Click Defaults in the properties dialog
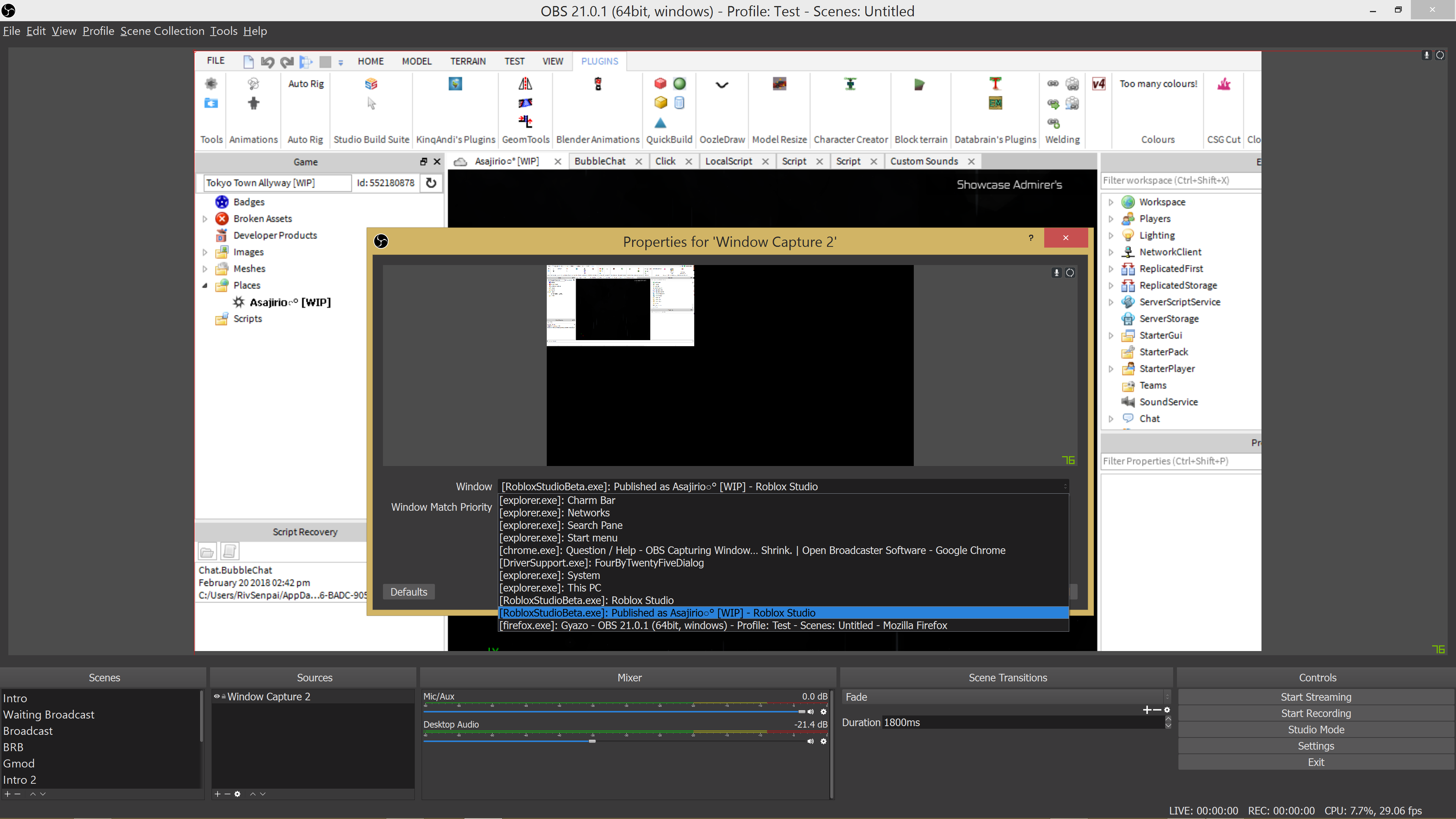Screen dimensions: 1456x819 click(409, 592)
